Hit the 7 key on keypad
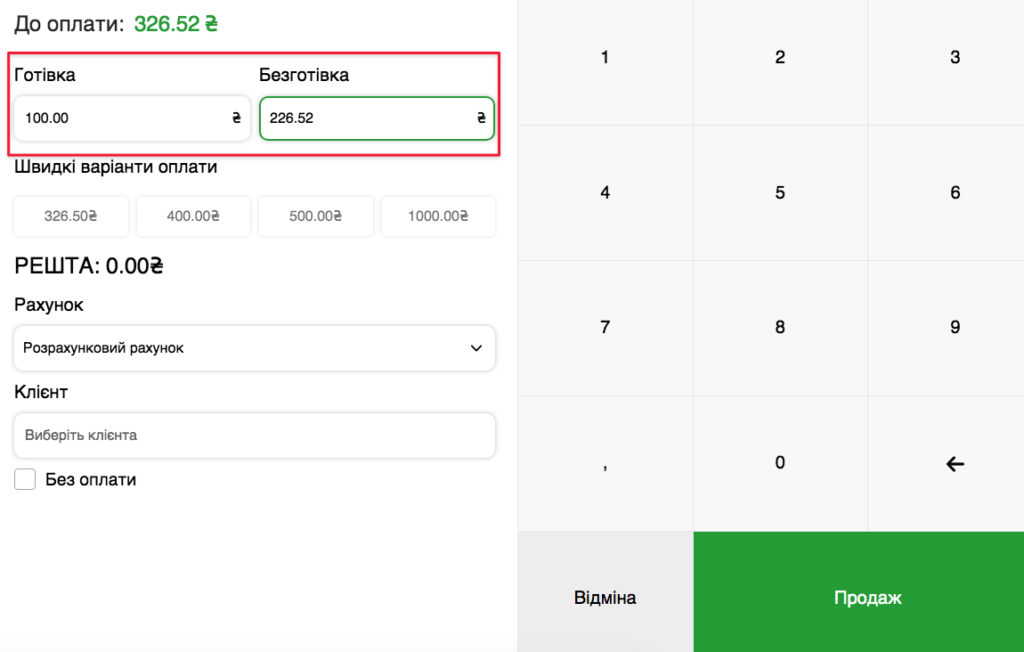The width and height of the screenshot is (1024, 652). click(605, 327)
